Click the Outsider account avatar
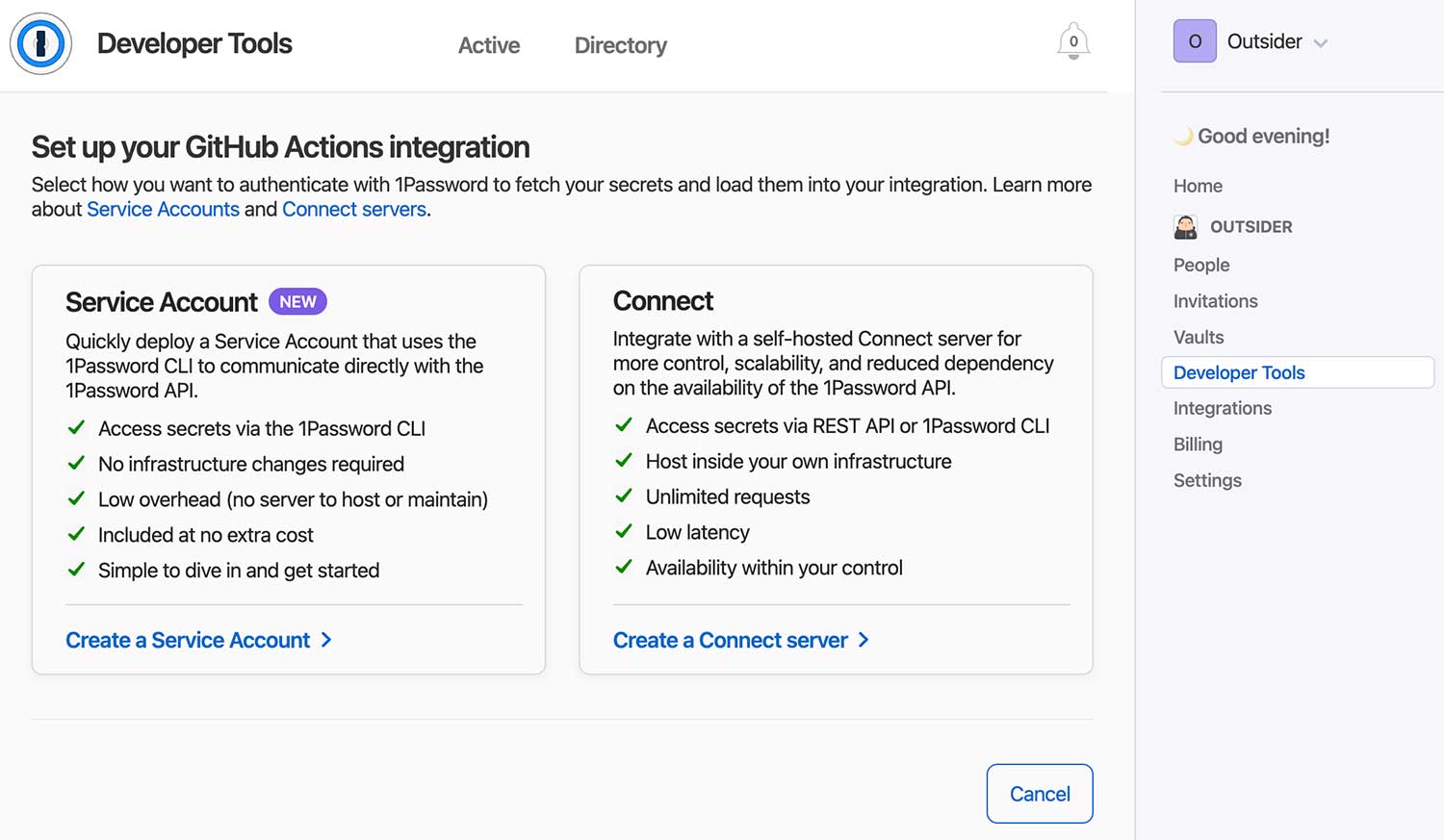The image size is (1444, 840). pos(1195,41)
